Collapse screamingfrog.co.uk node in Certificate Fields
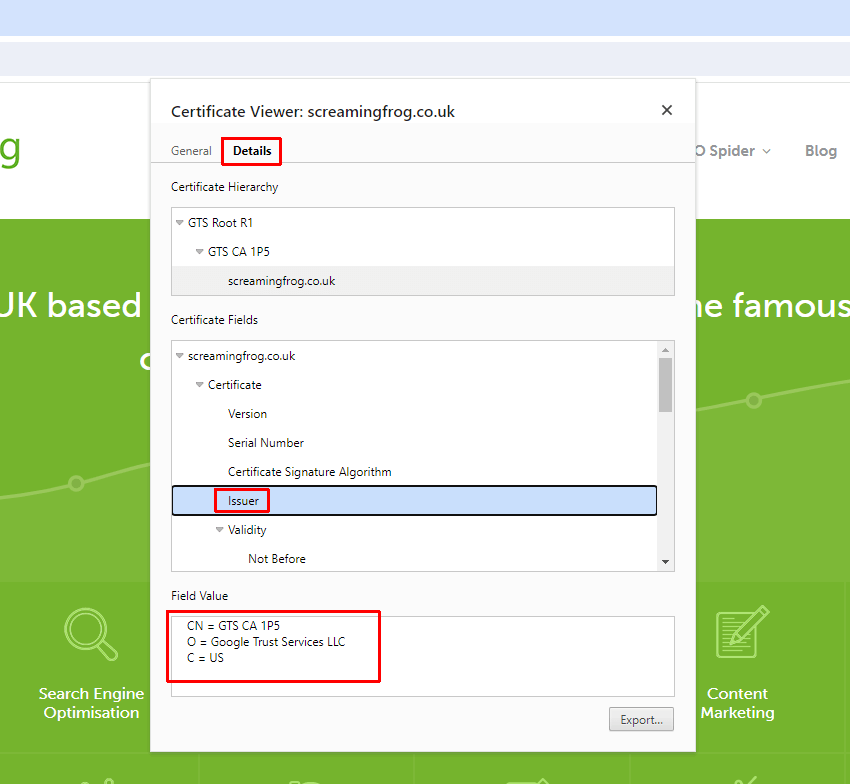This screenshot has width=850, height=784. tap(179, 356)
